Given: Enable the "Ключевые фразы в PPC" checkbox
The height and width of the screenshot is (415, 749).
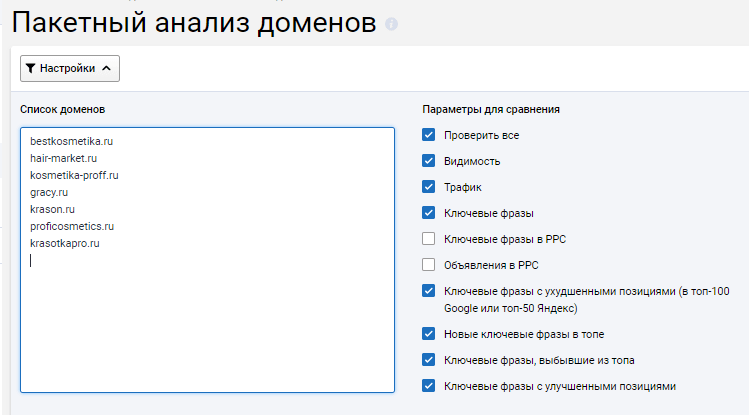Looking at the screenshot, I should point(429,239).
